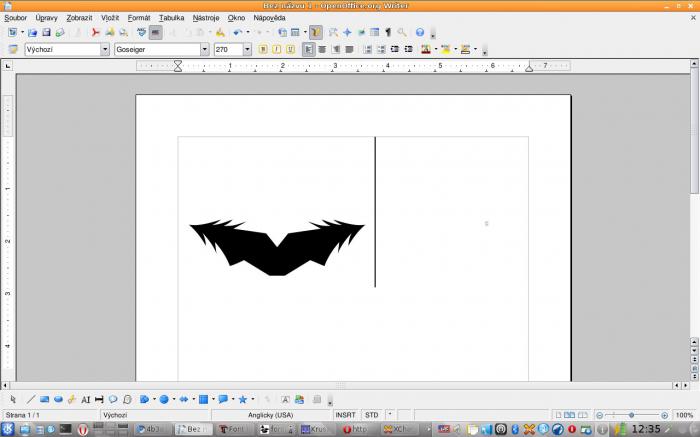This screenshot has height=437, width=700.
Task: Open the Soubor menu
Action: pos(16,18)
